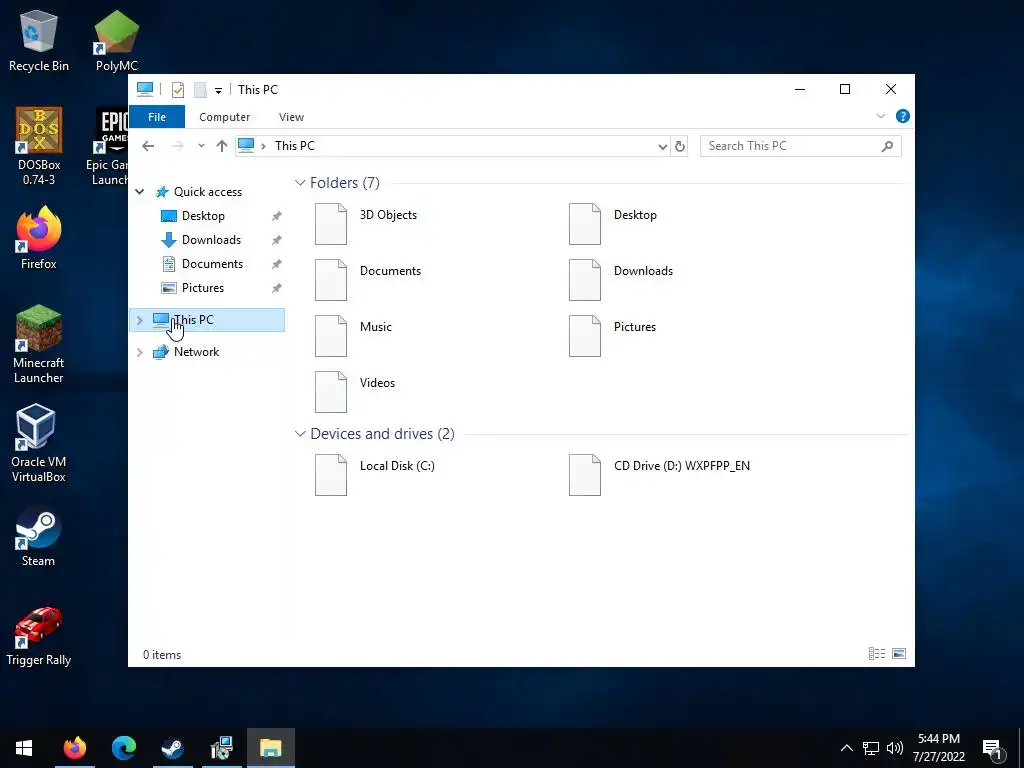This screenshot has height=768, width=1024.
Task: Launch Minecraft Launcher from the desktop
Action: pyautogui.click(x=39, y=344)
